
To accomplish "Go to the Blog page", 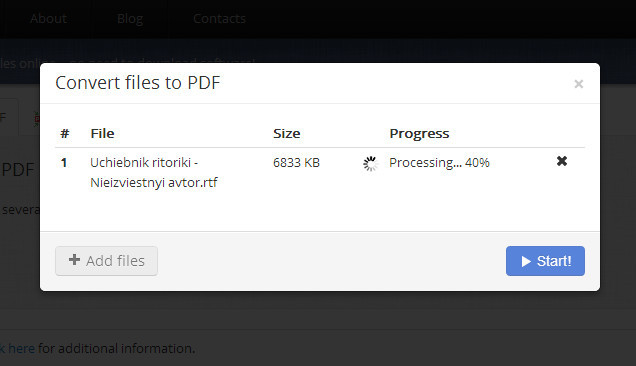I will click(130, 19).
